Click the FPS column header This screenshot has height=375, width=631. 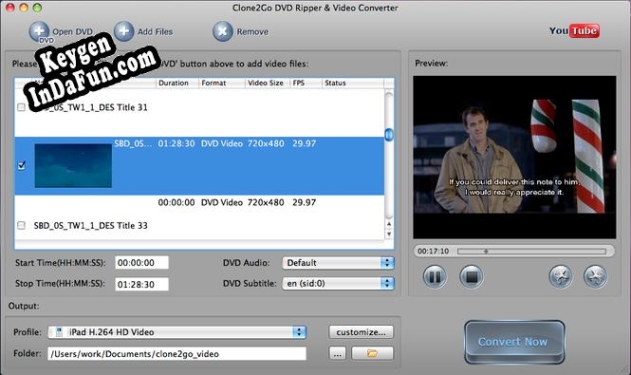click(x=306, y=83)
